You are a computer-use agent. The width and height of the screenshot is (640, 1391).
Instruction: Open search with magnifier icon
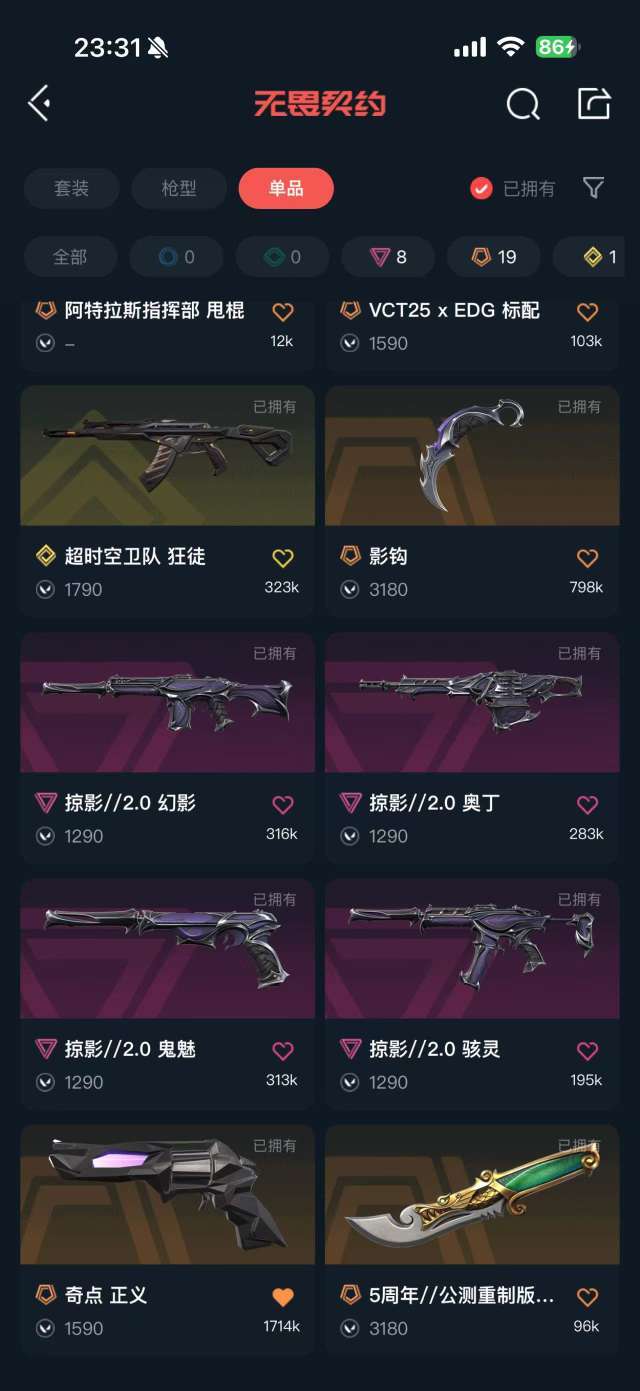523,103
